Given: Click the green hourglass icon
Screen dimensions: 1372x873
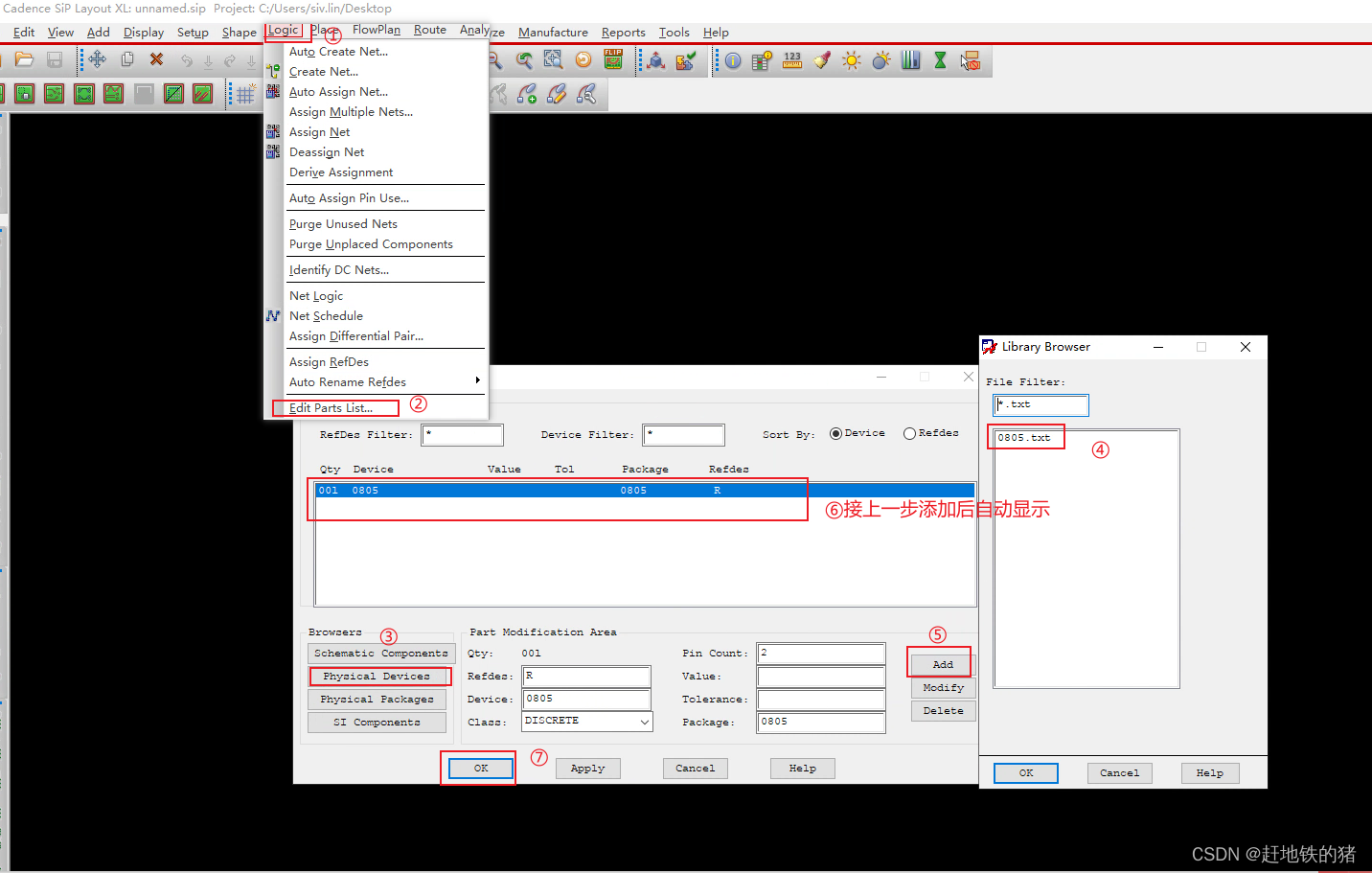Looking at the screenshot, I should click(941, 60).
